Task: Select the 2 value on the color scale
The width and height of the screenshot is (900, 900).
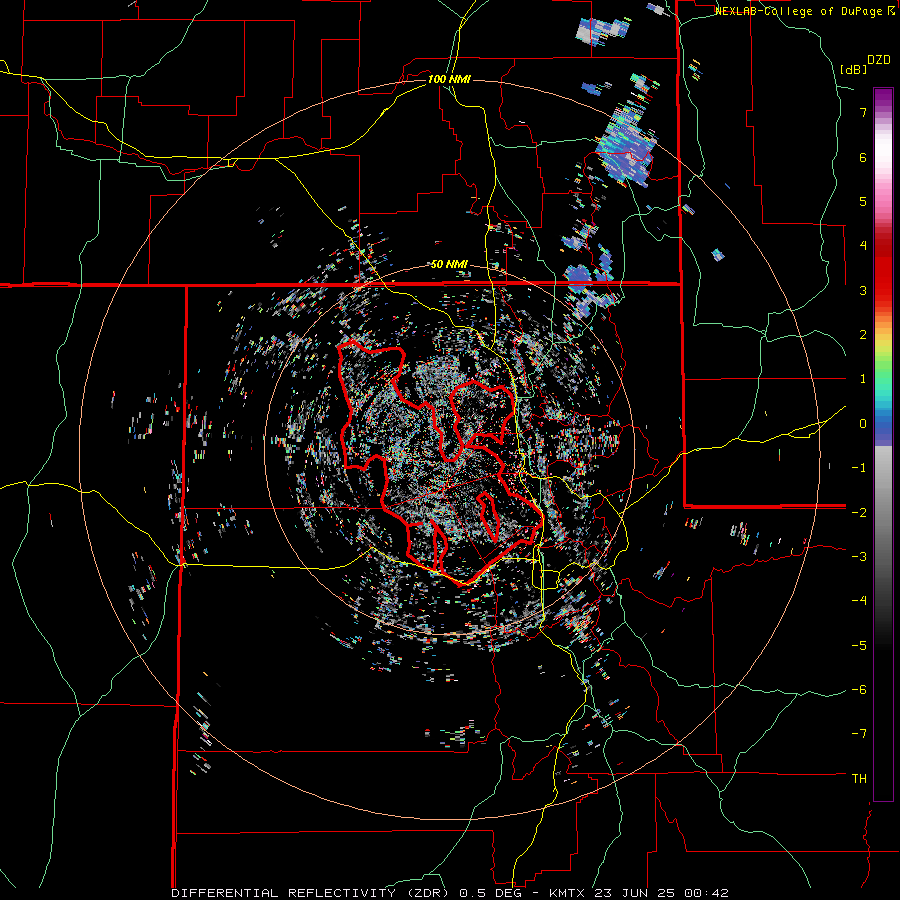Action: (863, 335)
